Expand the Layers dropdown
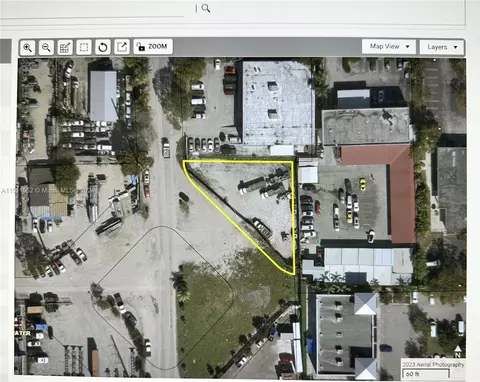This screenshot has width=480, height=382. (442, 47)
